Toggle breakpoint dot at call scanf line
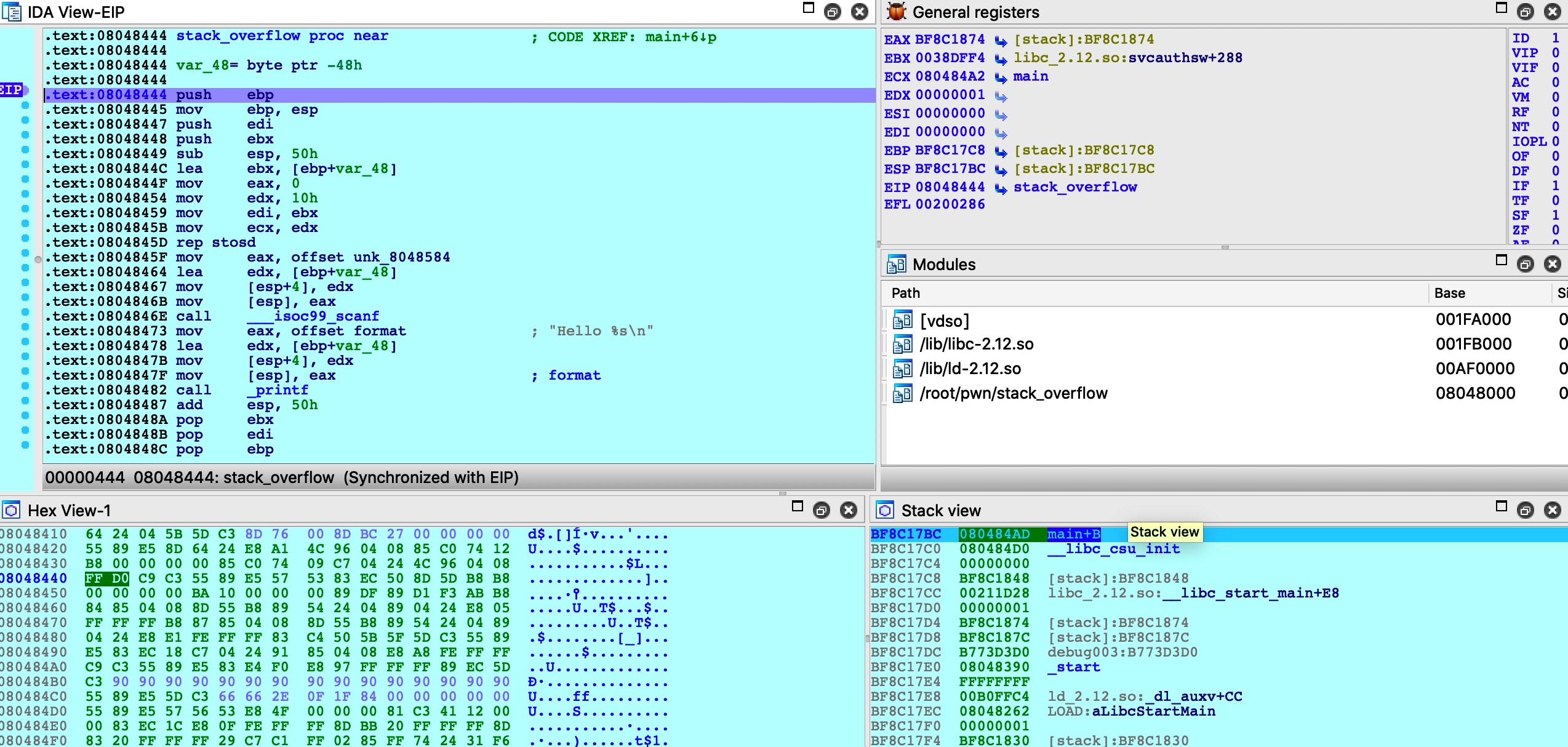The width and height of the screenshot is (1568, 747). tap(25, 313)
